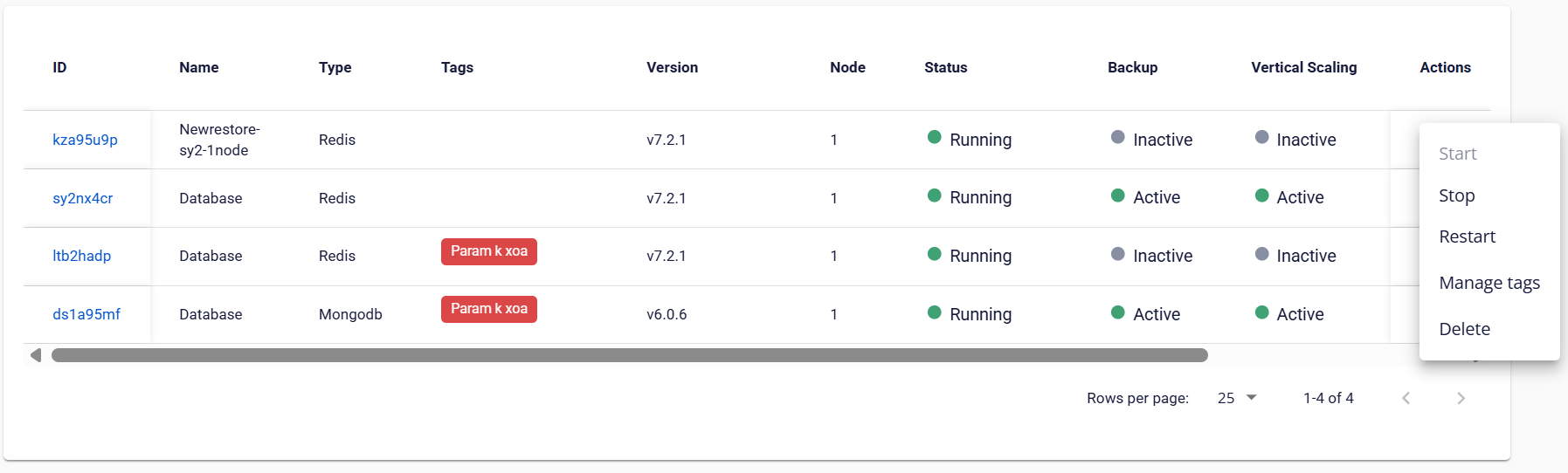
Task: Go to the next page arrow
Action: pos(1461,398)
